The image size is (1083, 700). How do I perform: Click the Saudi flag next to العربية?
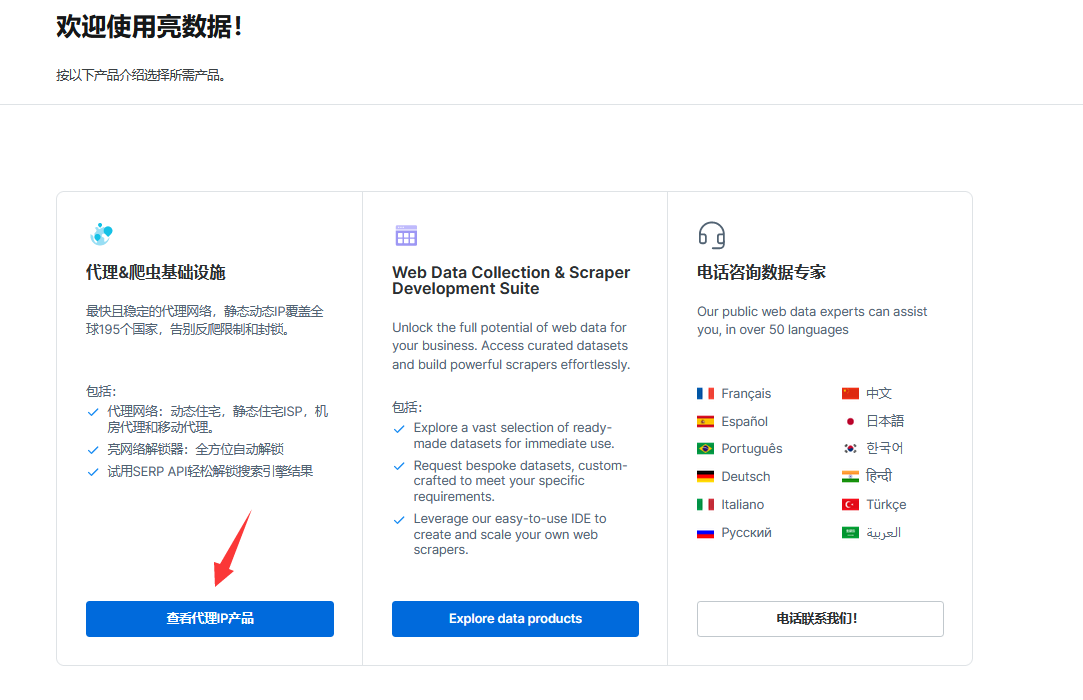pos(850,533)
